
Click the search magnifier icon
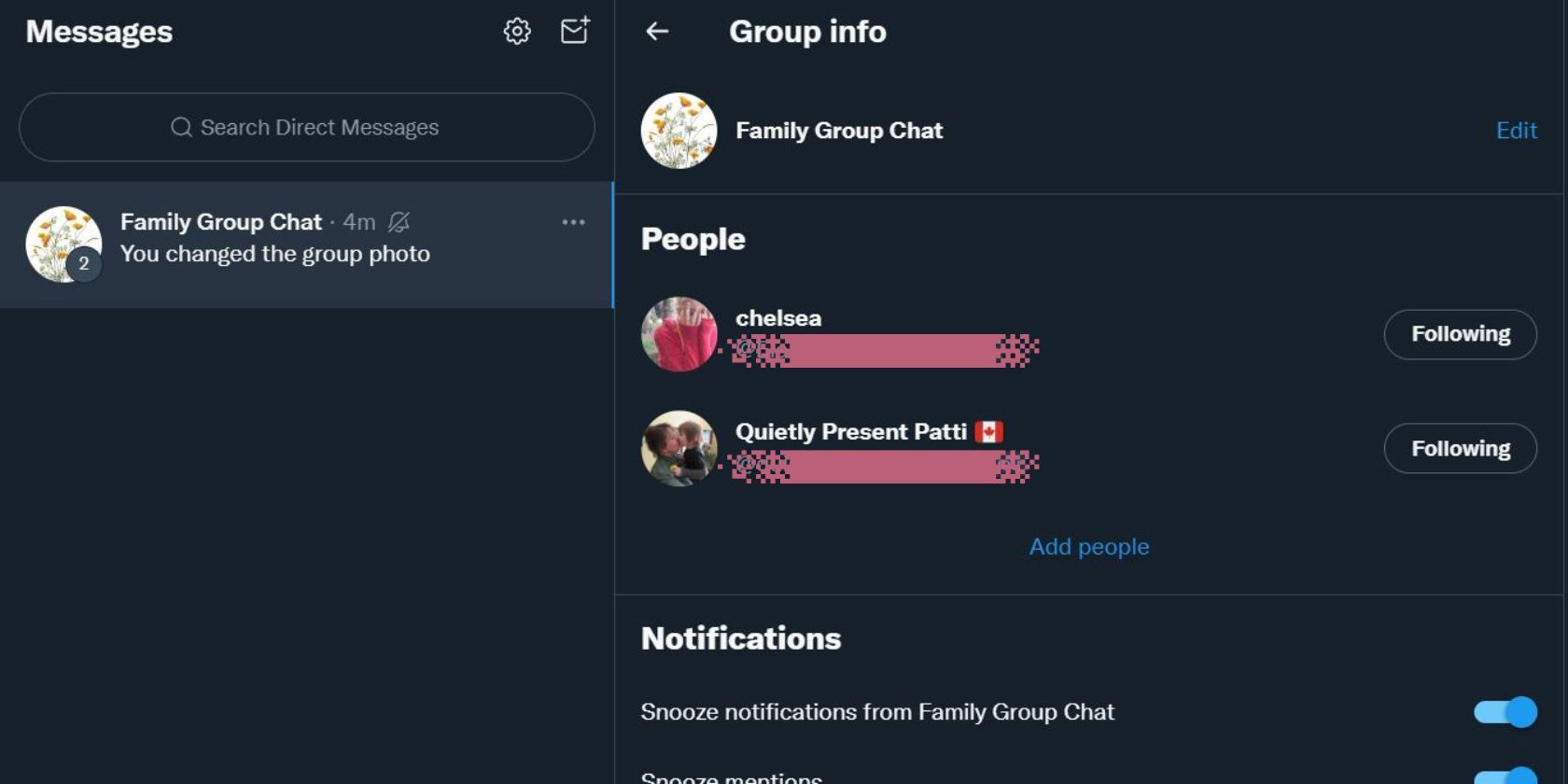(181, 127)
